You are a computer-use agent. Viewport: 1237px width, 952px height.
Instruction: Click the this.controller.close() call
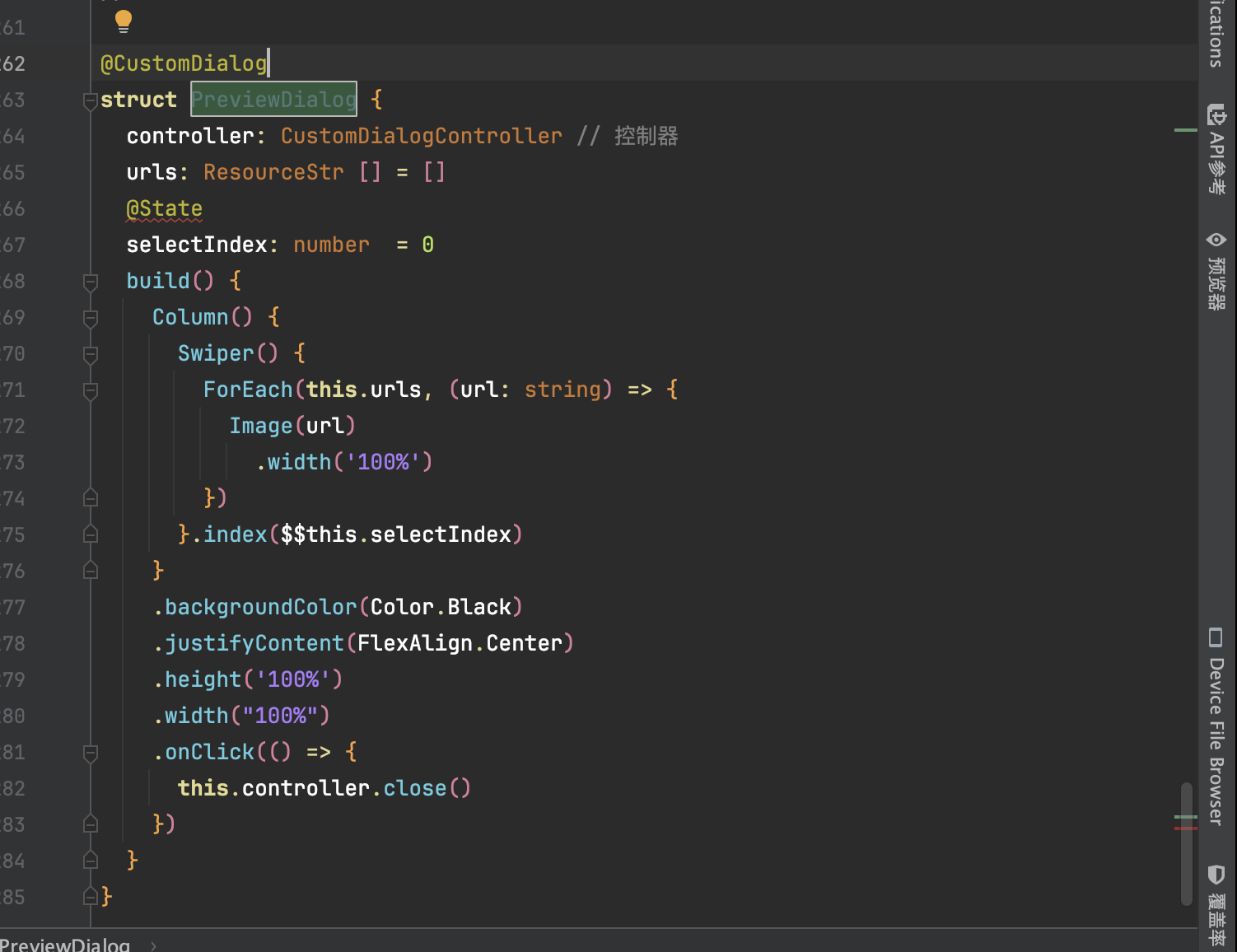click(x=324, y=788)
